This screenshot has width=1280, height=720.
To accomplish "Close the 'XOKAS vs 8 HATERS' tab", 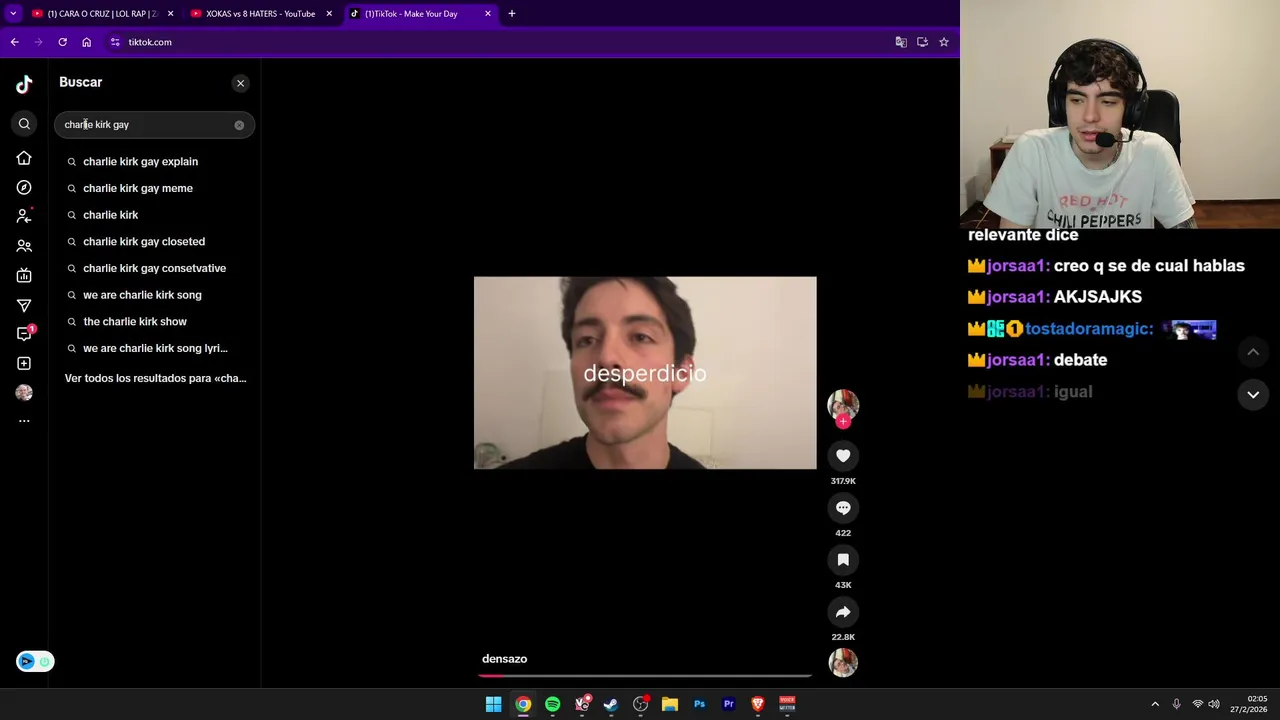I will tap(329, 14).
